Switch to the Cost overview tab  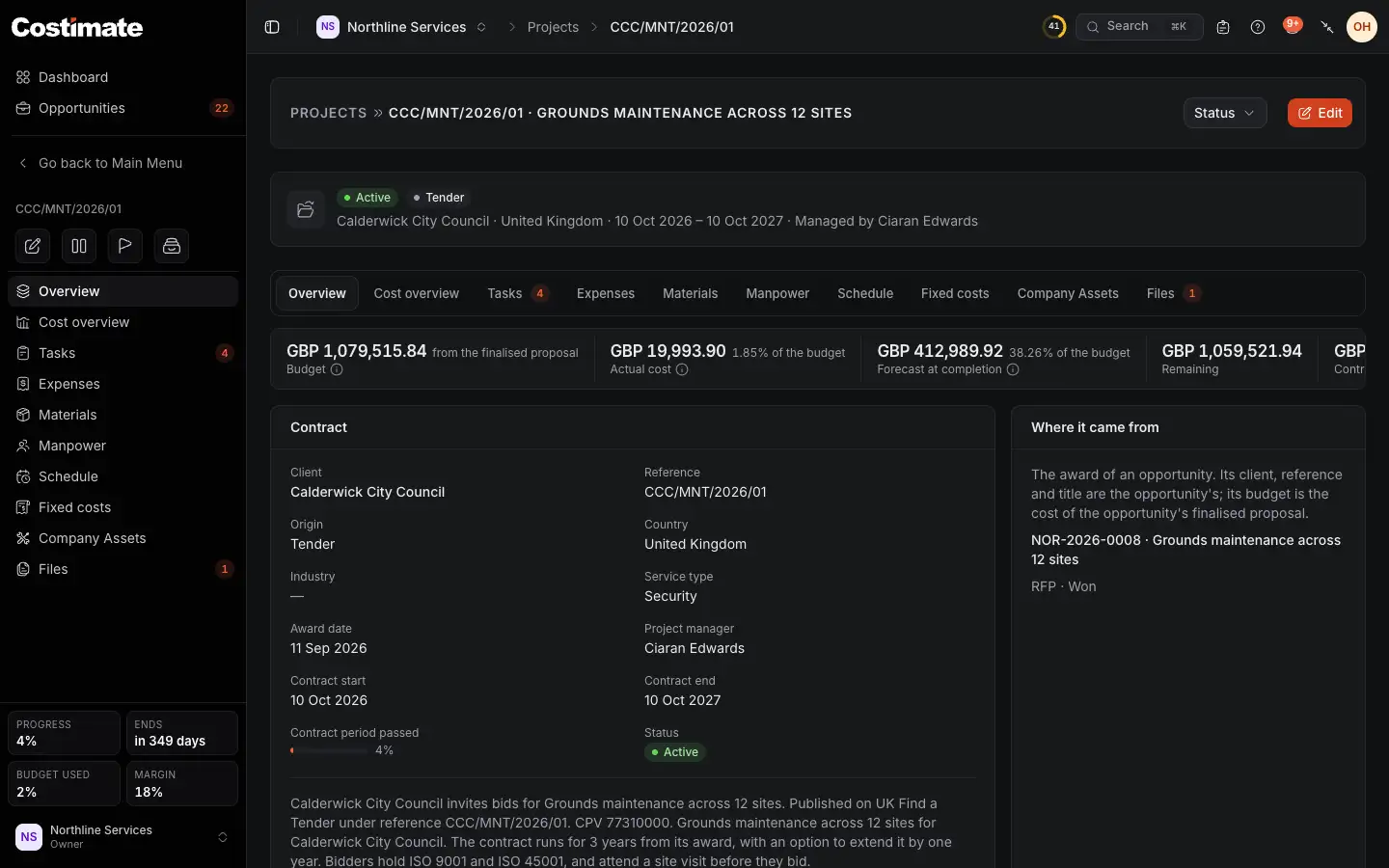417,293
